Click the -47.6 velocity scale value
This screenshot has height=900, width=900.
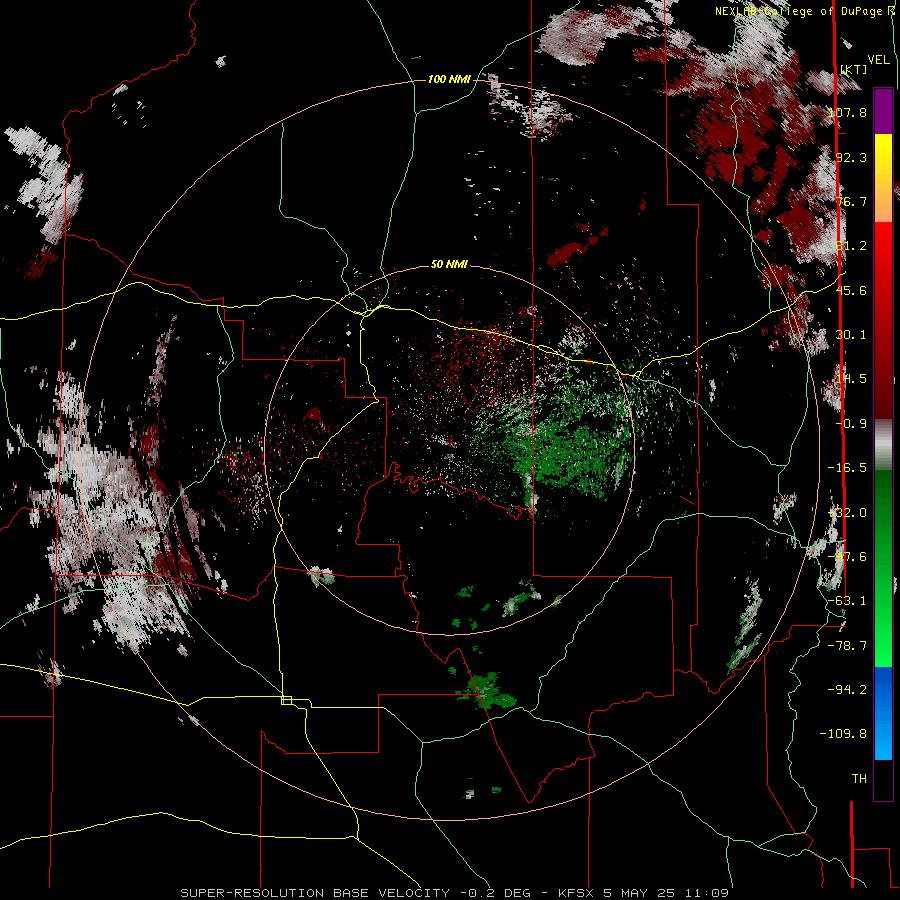[848, 557]
